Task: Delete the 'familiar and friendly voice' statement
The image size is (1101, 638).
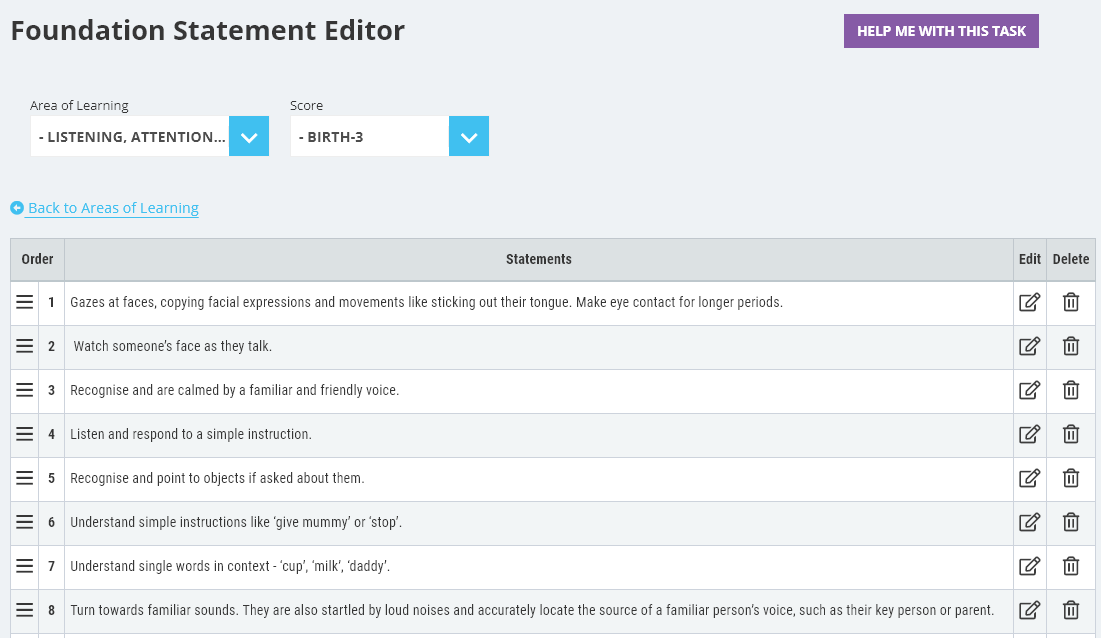Action: 1071,390
